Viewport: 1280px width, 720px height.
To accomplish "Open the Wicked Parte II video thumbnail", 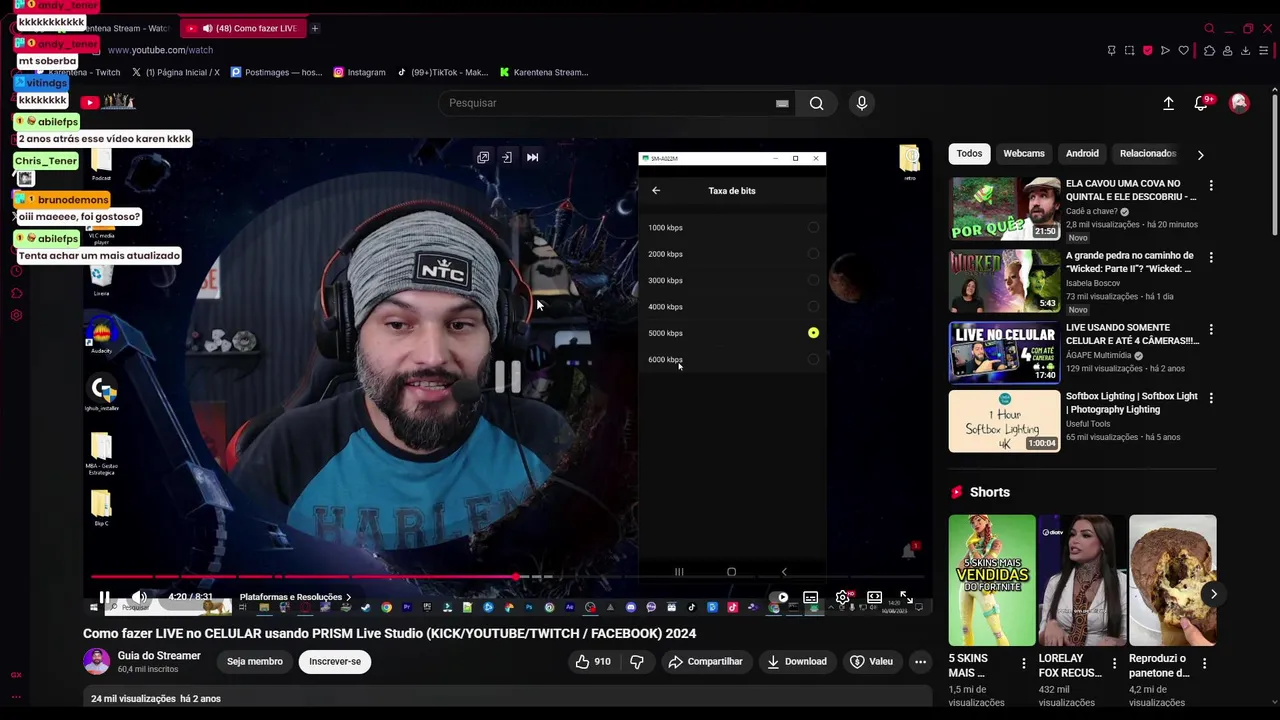I will point(1004,280).
